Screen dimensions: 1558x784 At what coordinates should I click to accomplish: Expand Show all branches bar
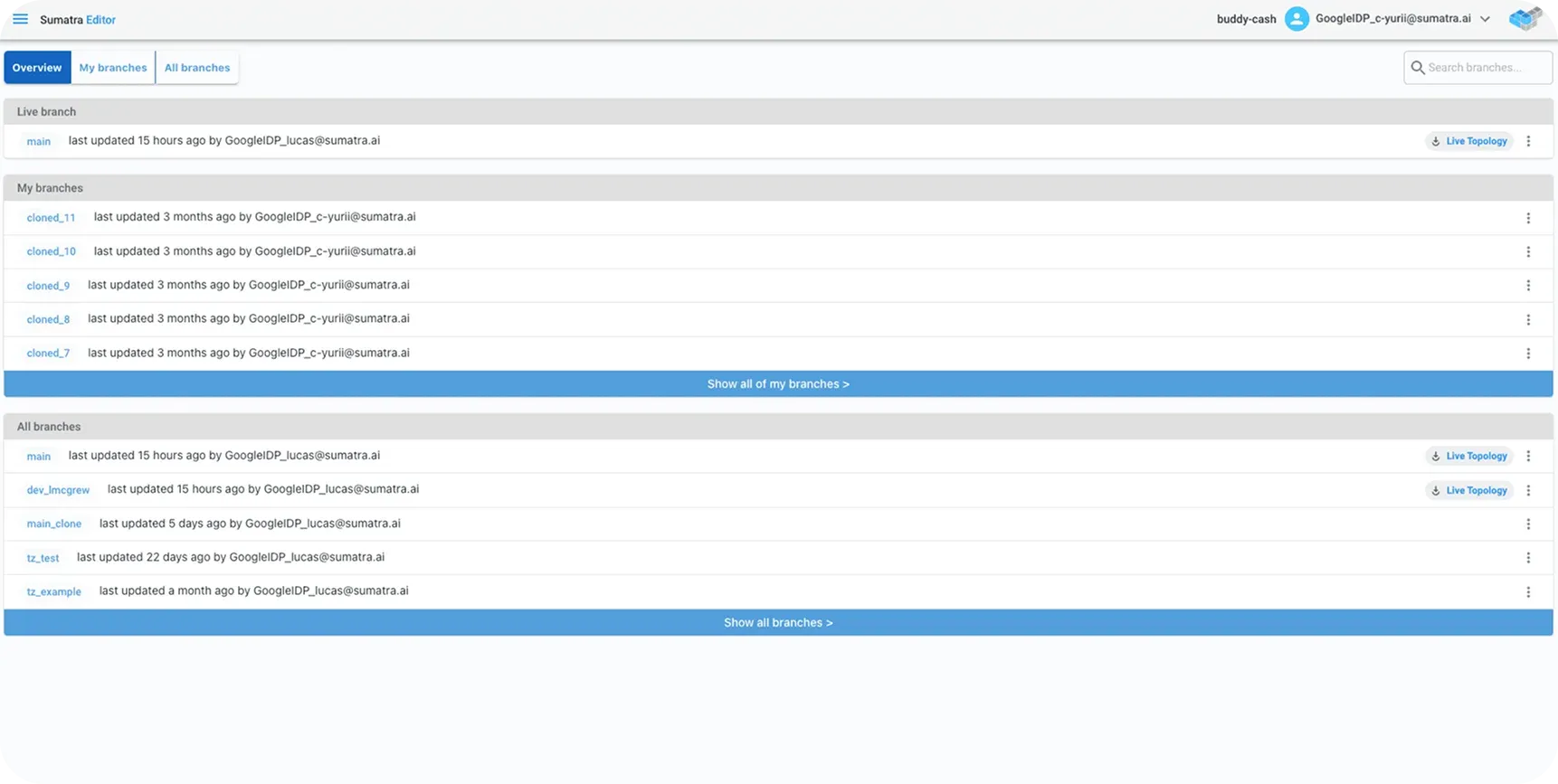tap(778, 623)
